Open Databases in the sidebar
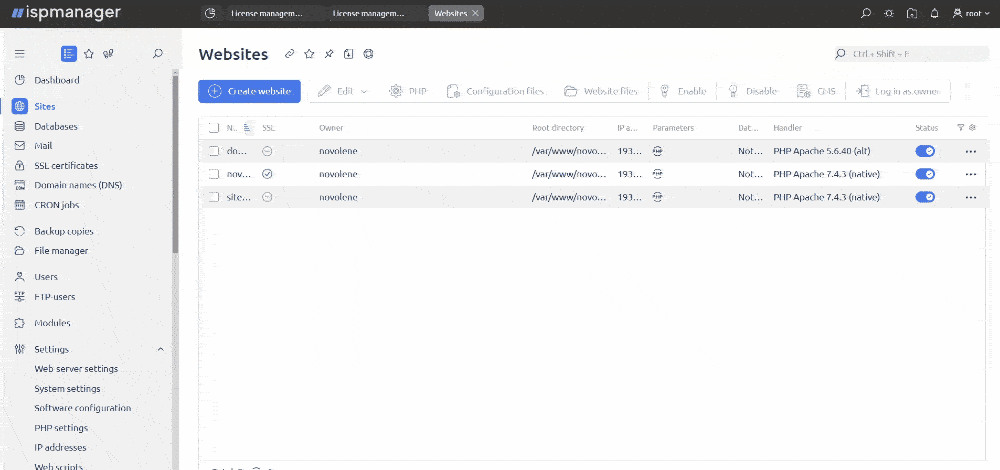 coord(56,126)
